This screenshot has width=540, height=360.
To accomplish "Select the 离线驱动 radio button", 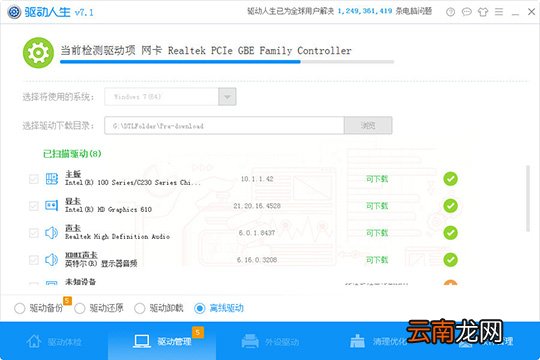I will pyautogui.click(x=200, y=308).
